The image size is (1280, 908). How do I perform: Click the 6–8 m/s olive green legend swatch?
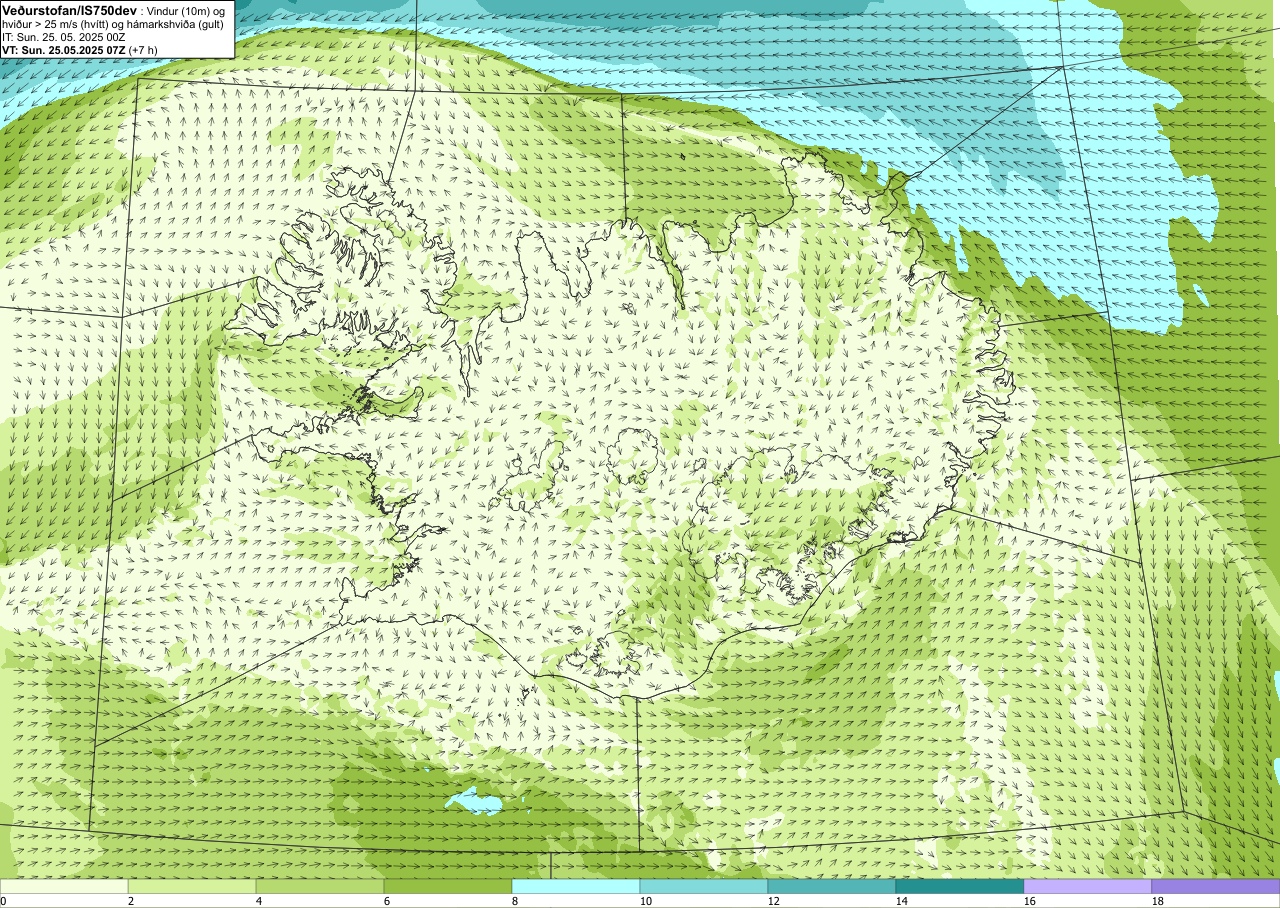448,887
